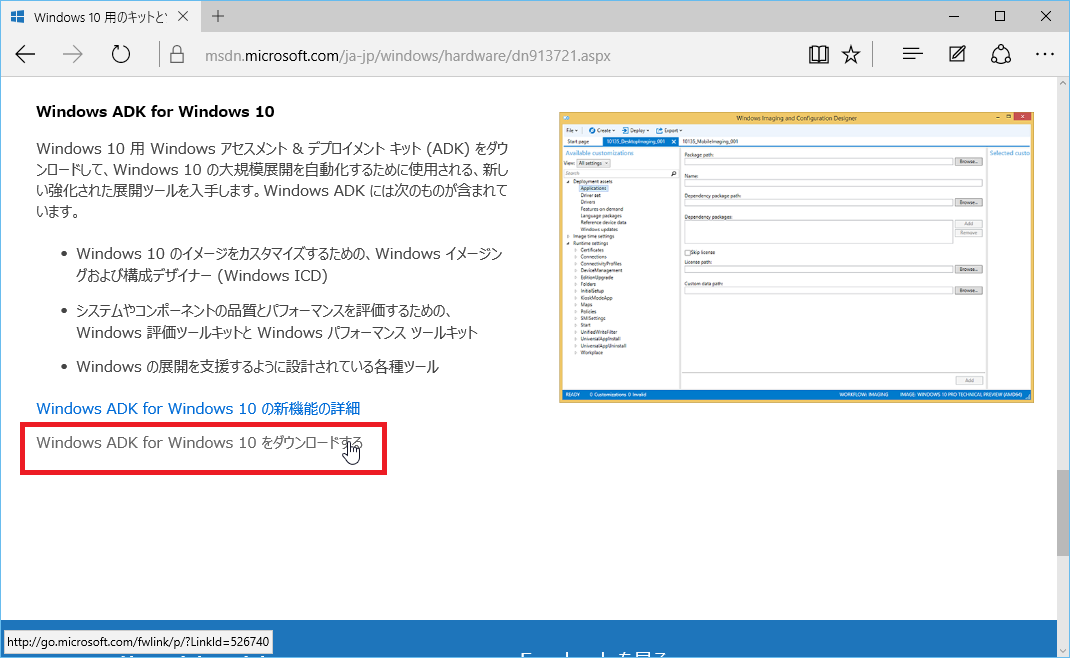The width and height of the screenshot is (1070, 658).
Task: Click the Windows Imaging and Configuration Designer screenshot
Action: [x=796, y=257]
